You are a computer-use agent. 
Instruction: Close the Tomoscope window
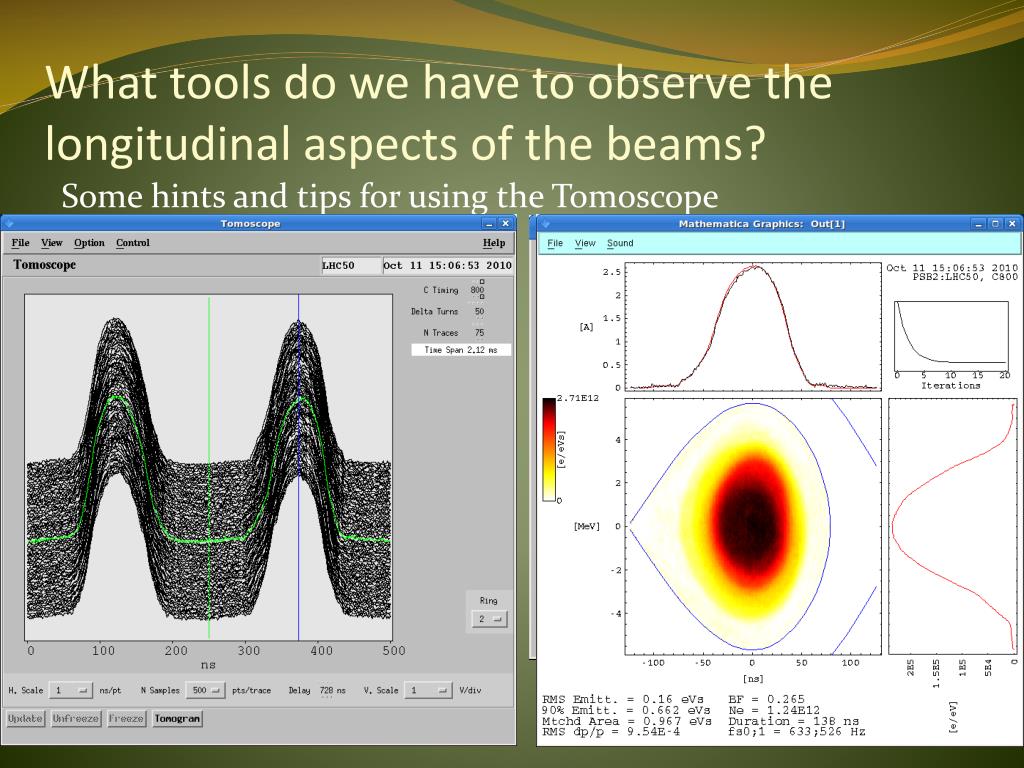505,223
